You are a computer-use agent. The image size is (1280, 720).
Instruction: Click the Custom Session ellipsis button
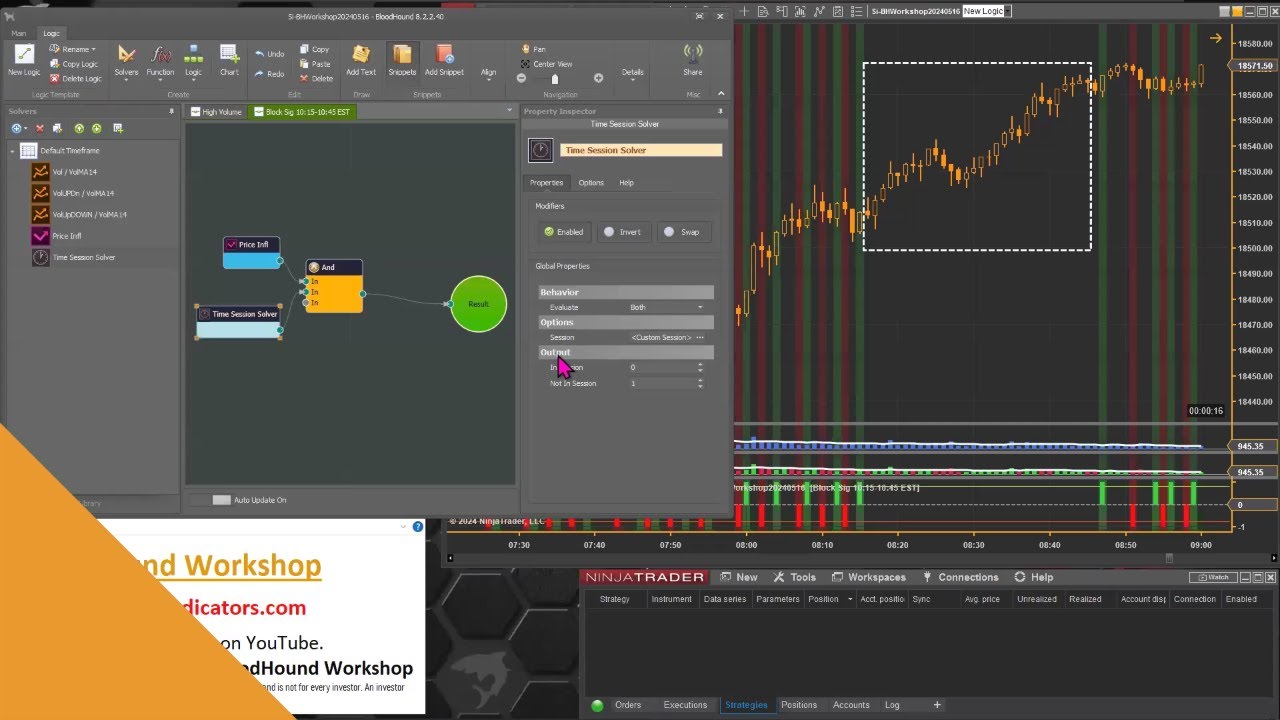(x=700, y=338)
